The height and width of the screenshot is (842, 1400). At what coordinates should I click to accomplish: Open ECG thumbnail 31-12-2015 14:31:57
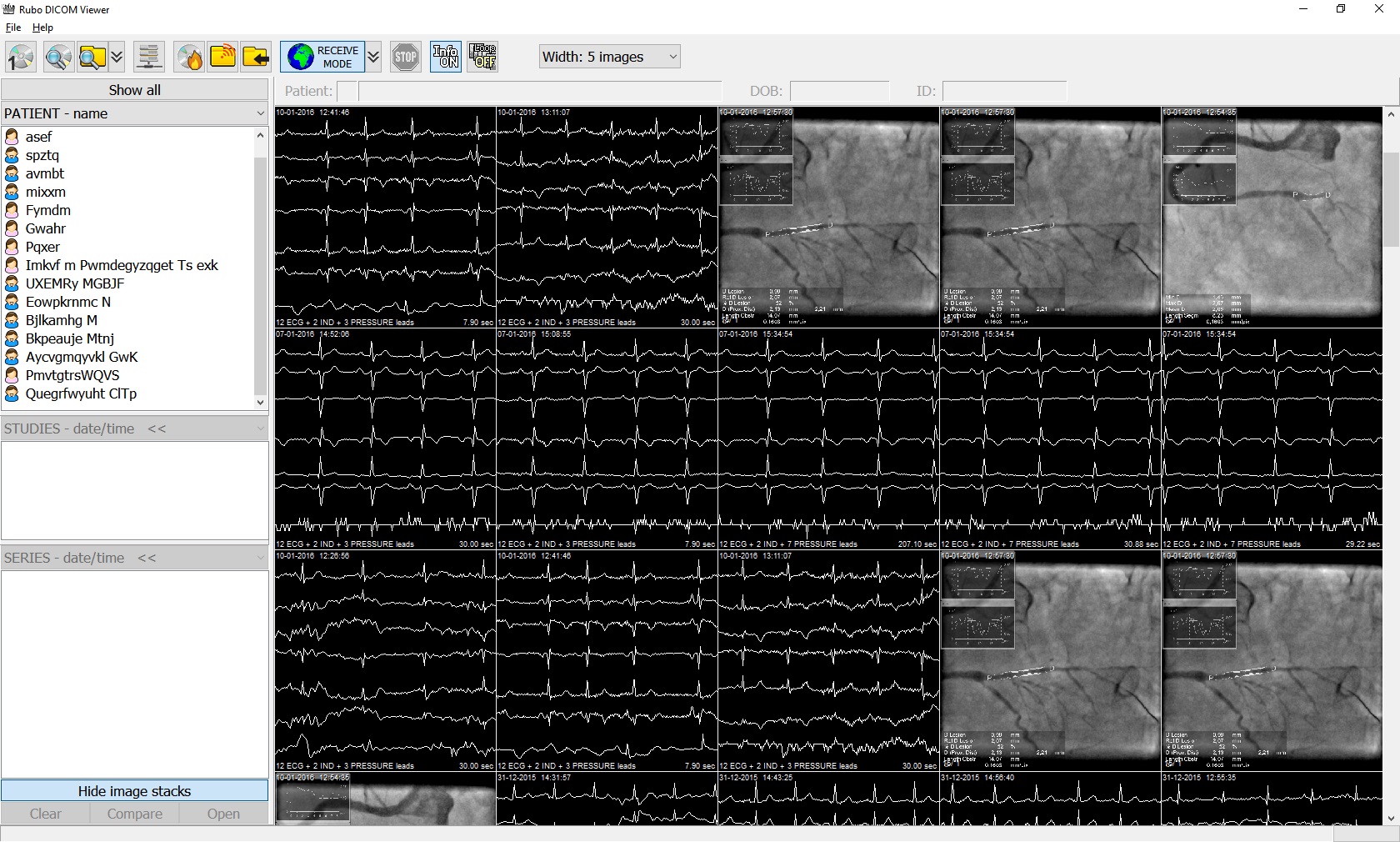[x=607, y=799]
